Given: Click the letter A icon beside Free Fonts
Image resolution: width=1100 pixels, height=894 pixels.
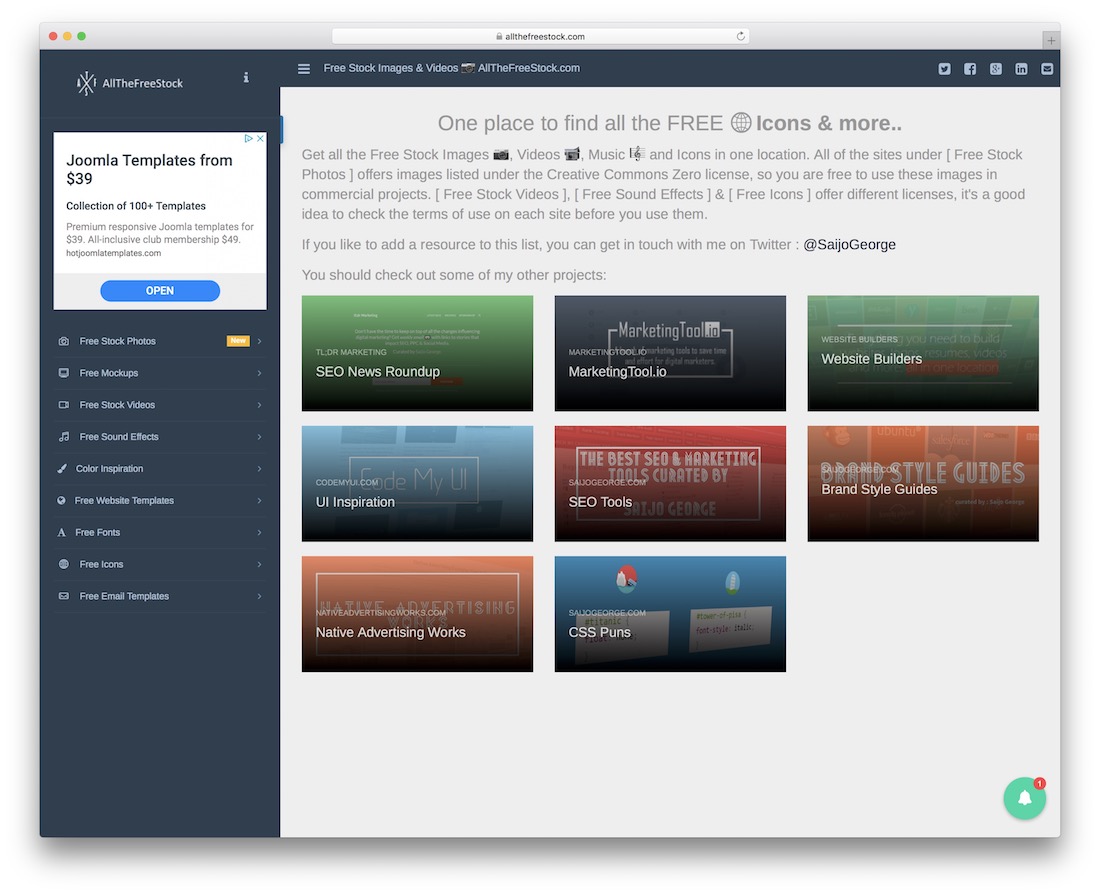Looking at the screenshot, I should 62,533.
